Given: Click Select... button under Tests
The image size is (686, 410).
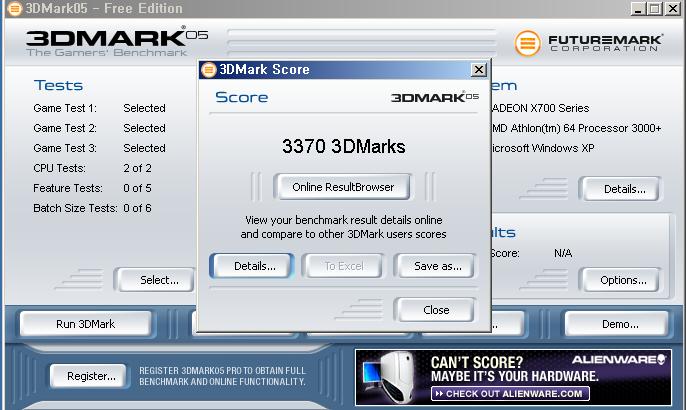Looking at the screenshot, I should click(156, 280).
